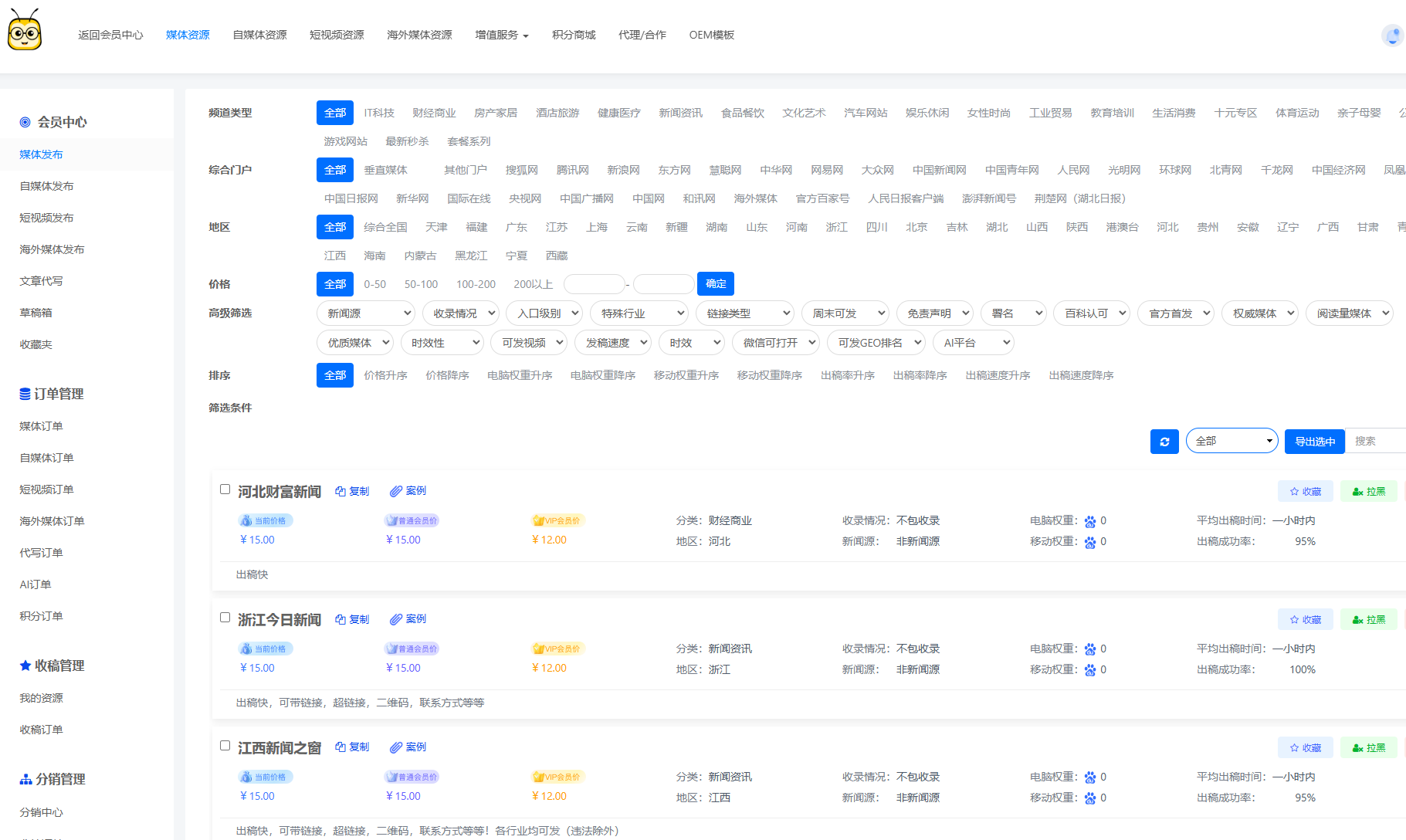Click the 订单管理 stack icon
Image resolution: width=1406 pixels, height=840 pixels.
coord(25,394)
